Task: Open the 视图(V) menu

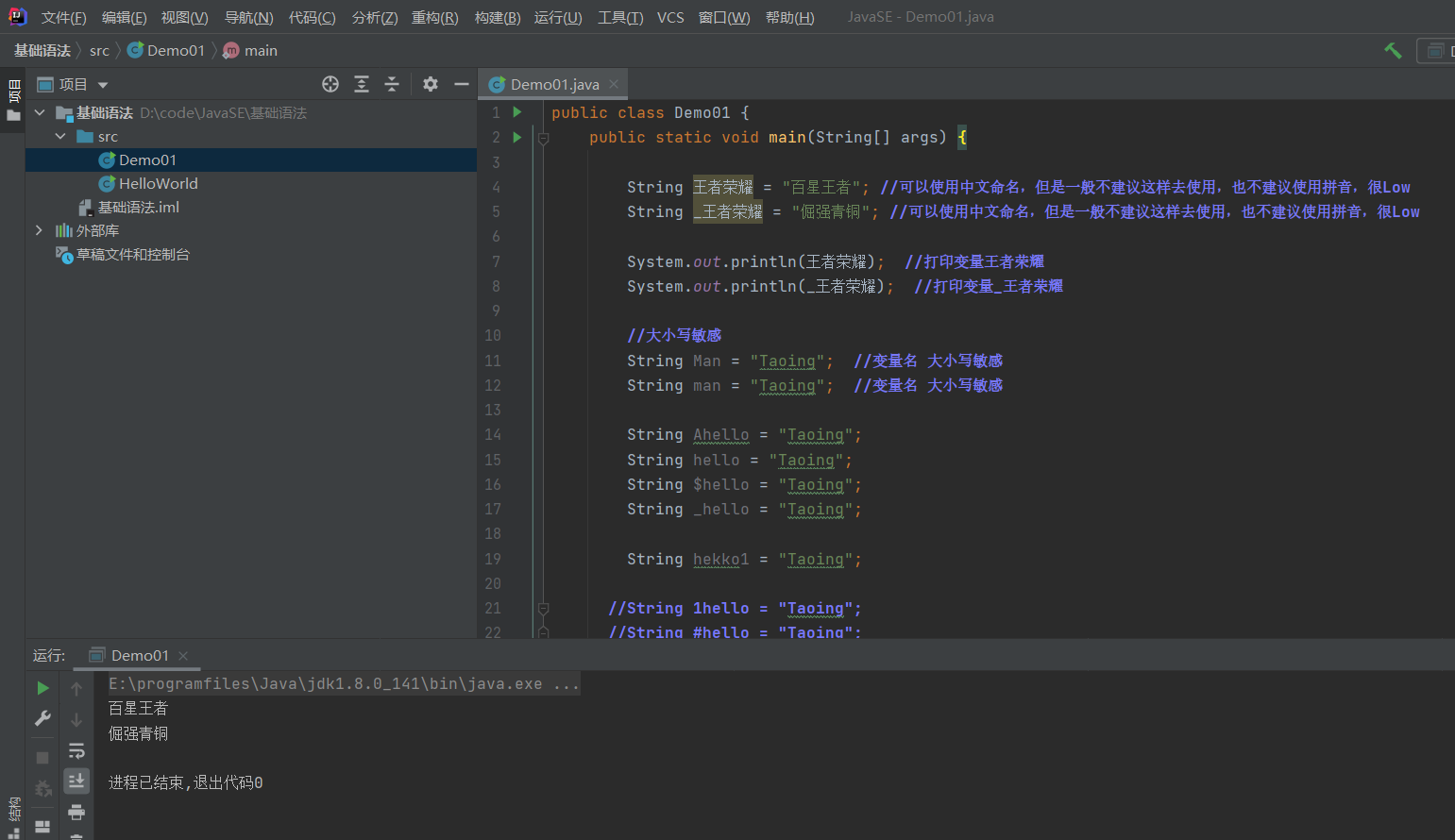Action: tap(184, 18)
